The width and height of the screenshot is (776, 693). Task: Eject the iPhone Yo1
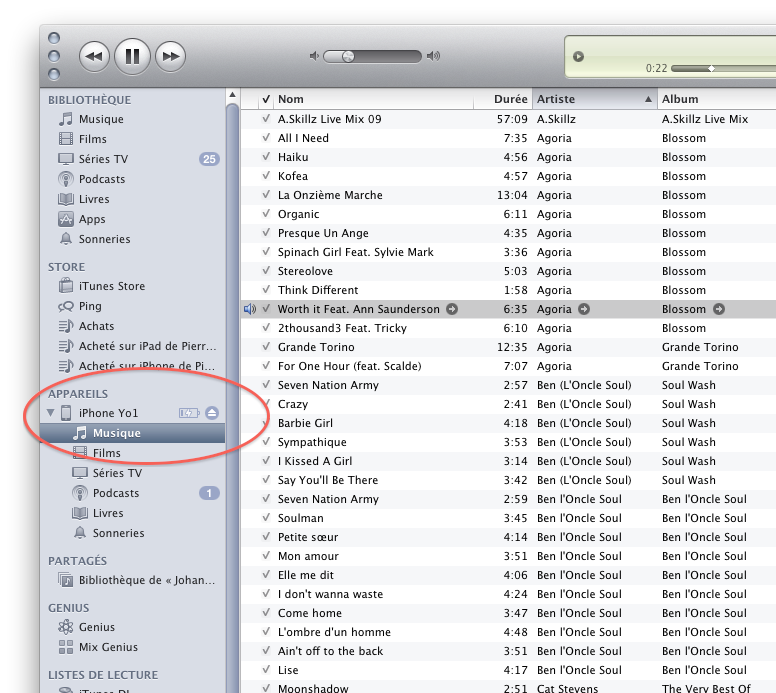[212, 413]
